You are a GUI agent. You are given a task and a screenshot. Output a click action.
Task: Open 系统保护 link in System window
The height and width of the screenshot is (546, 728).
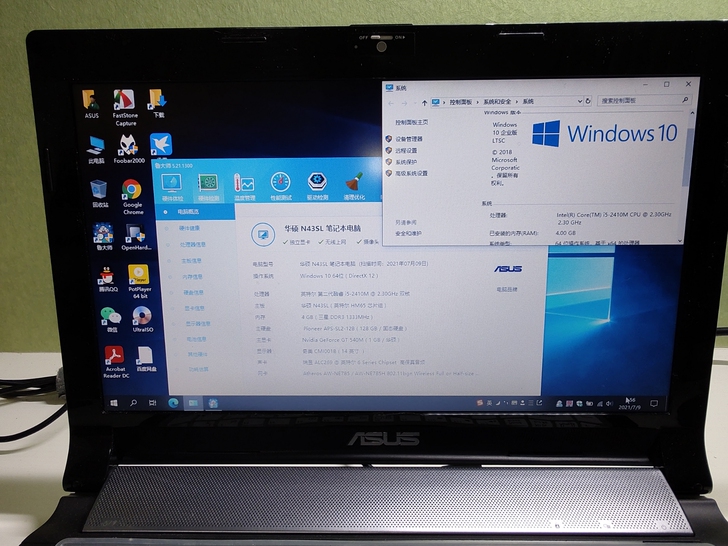point(406,162)
